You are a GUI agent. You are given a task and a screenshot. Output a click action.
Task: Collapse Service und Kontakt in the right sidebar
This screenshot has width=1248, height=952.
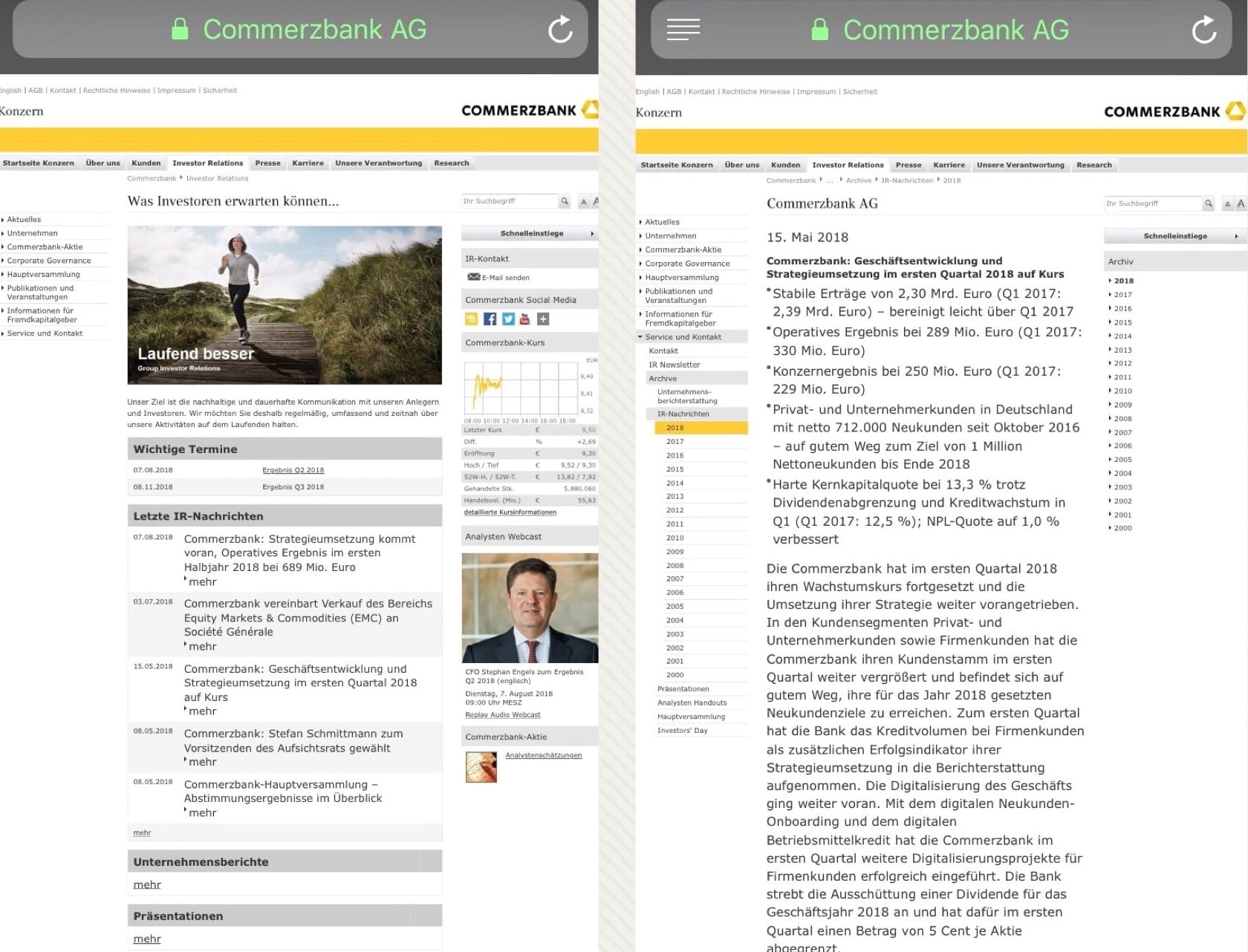click(692, 337)
